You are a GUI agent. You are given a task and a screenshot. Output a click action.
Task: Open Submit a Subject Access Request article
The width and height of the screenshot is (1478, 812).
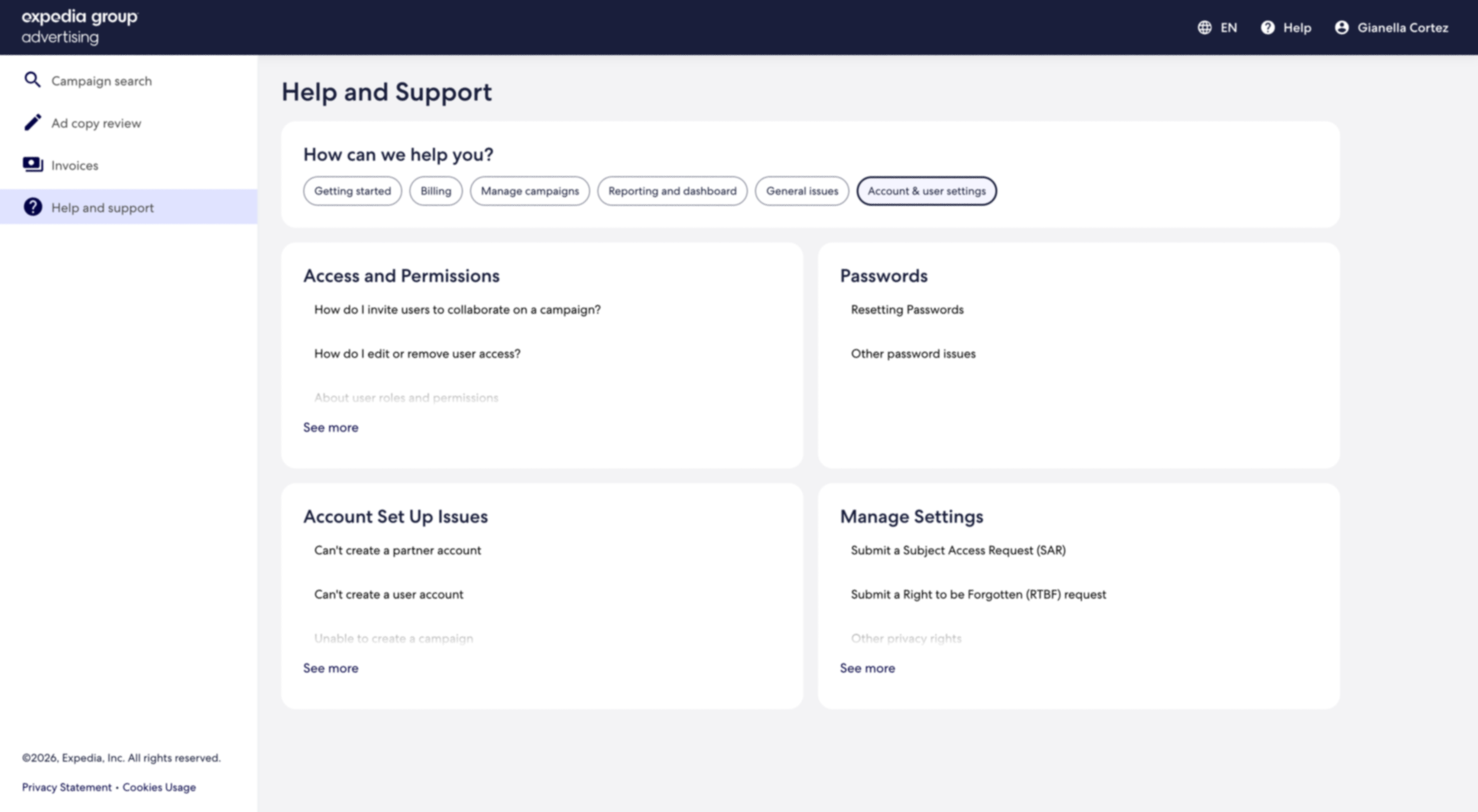click(x=958, y=550)
